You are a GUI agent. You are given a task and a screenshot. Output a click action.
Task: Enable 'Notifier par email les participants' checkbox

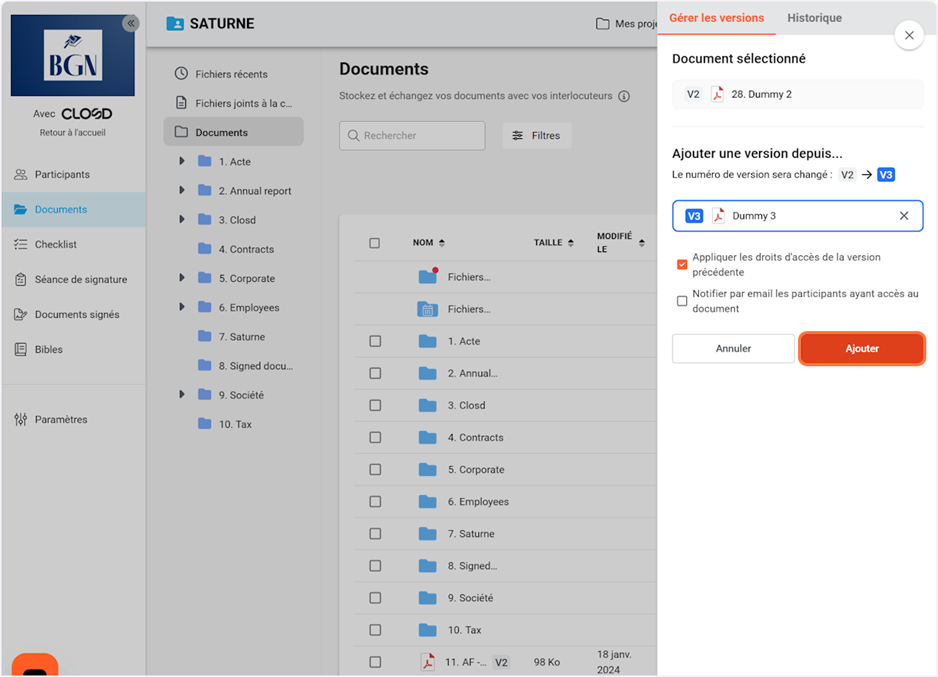coord(682,301)
